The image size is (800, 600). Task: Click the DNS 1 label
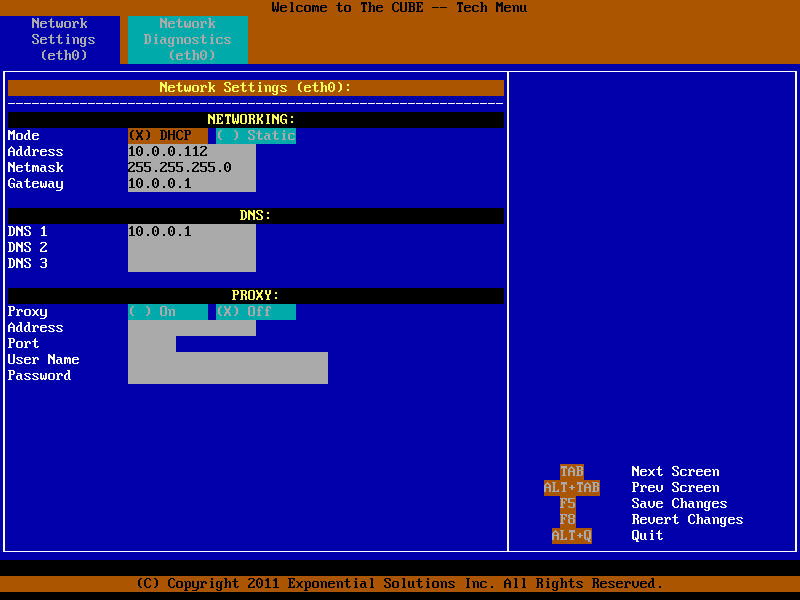click(x=28, y=232)
